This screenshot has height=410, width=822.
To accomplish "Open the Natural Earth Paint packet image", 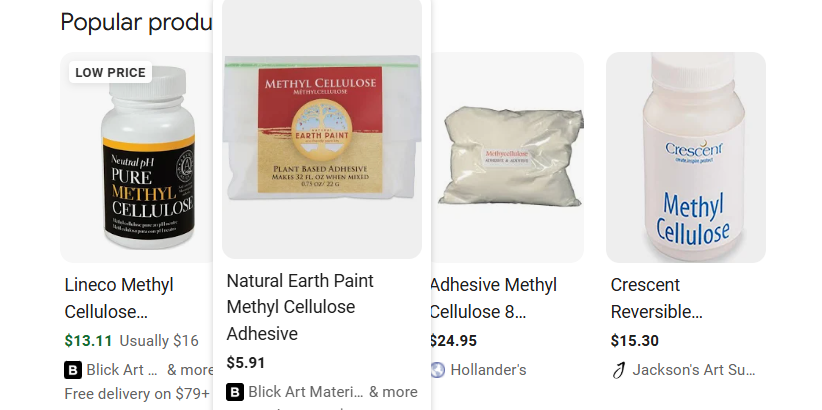I will (x=322, y=128).
